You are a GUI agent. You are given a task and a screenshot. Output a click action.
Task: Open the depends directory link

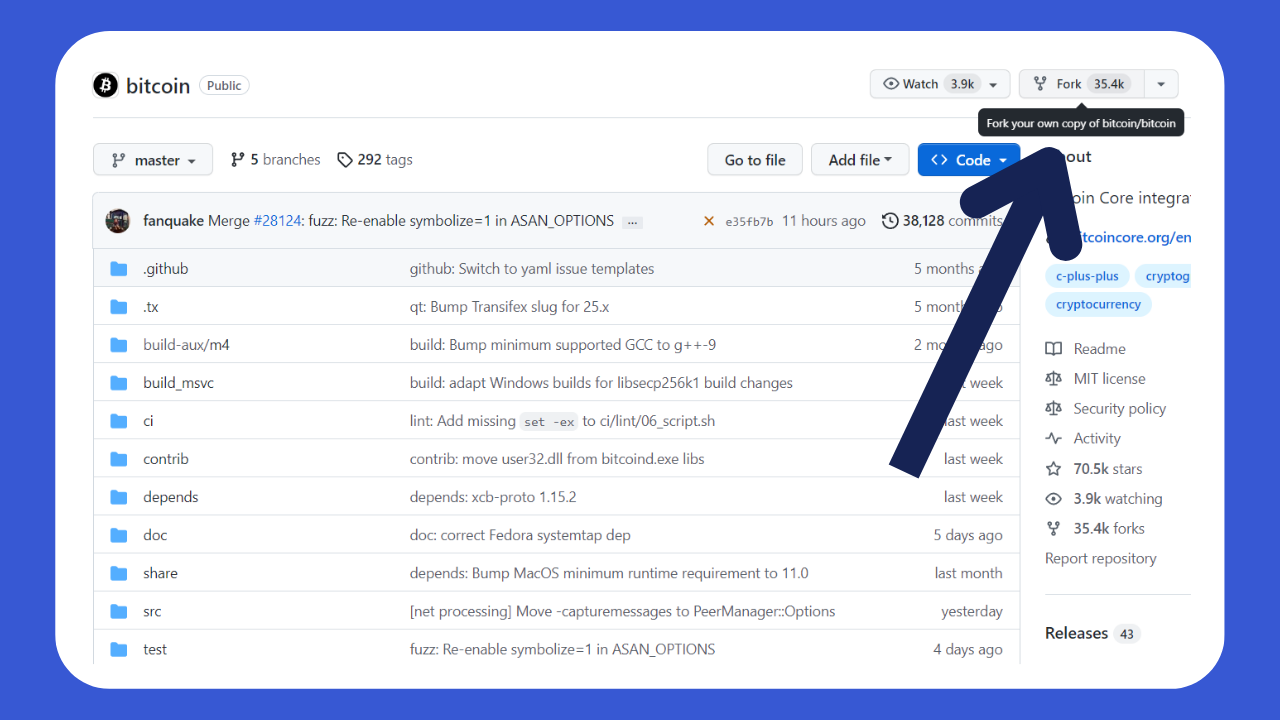(x=171, y=497)
